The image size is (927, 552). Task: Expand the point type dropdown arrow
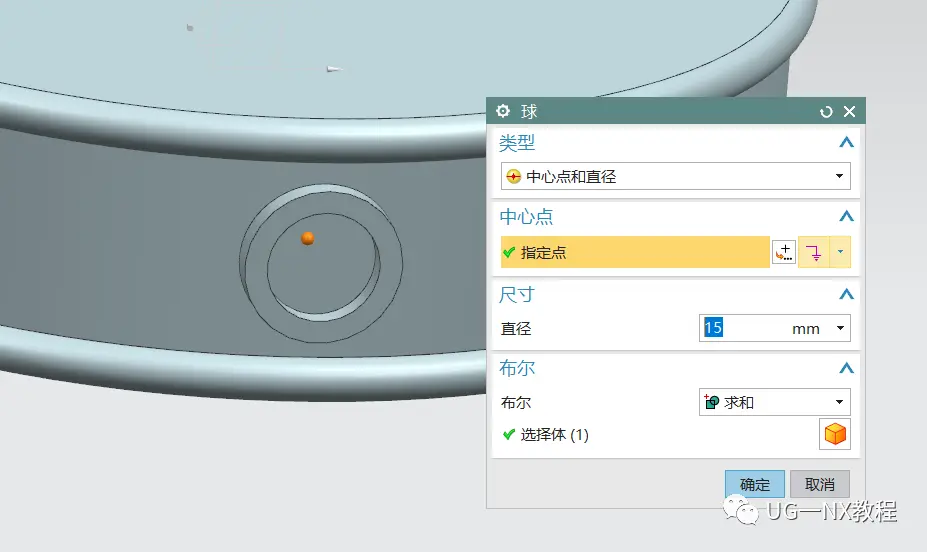[x=840, y=252]
